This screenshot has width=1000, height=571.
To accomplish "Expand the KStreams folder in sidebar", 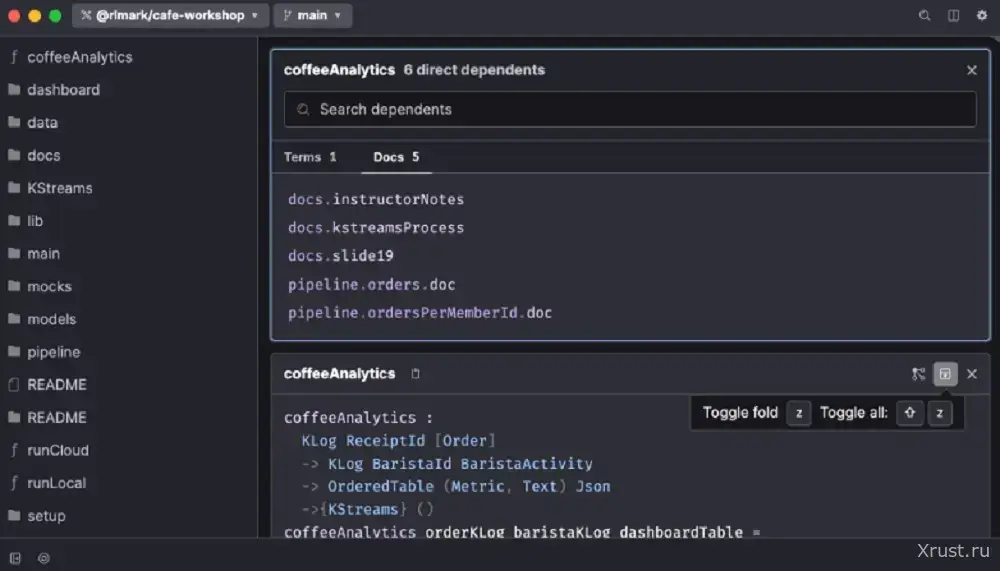I will [59, 188].
